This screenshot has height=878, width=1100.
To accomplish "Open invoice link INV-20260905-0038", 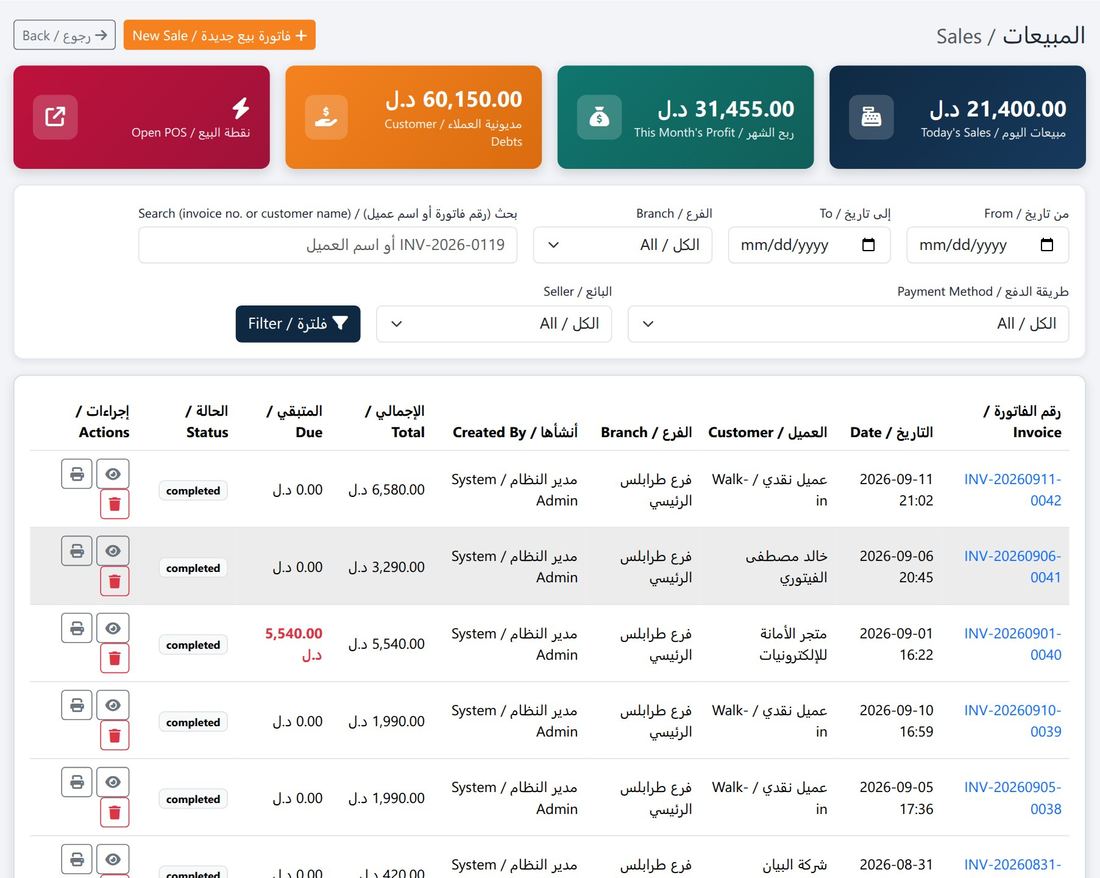I will click(x=1012, y=798).
